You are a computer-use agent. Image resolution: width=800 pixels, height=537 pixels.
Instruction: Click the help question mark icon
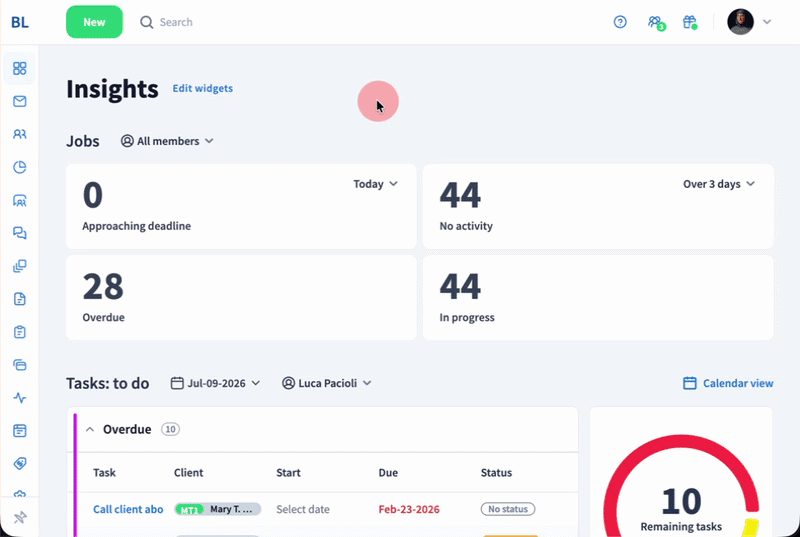pos(620,22)
